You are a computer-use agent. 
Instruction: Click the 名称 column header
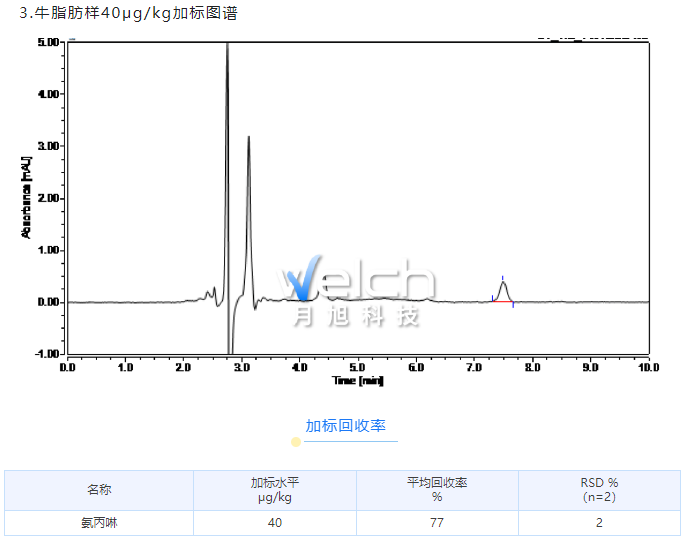coord(99,490)
